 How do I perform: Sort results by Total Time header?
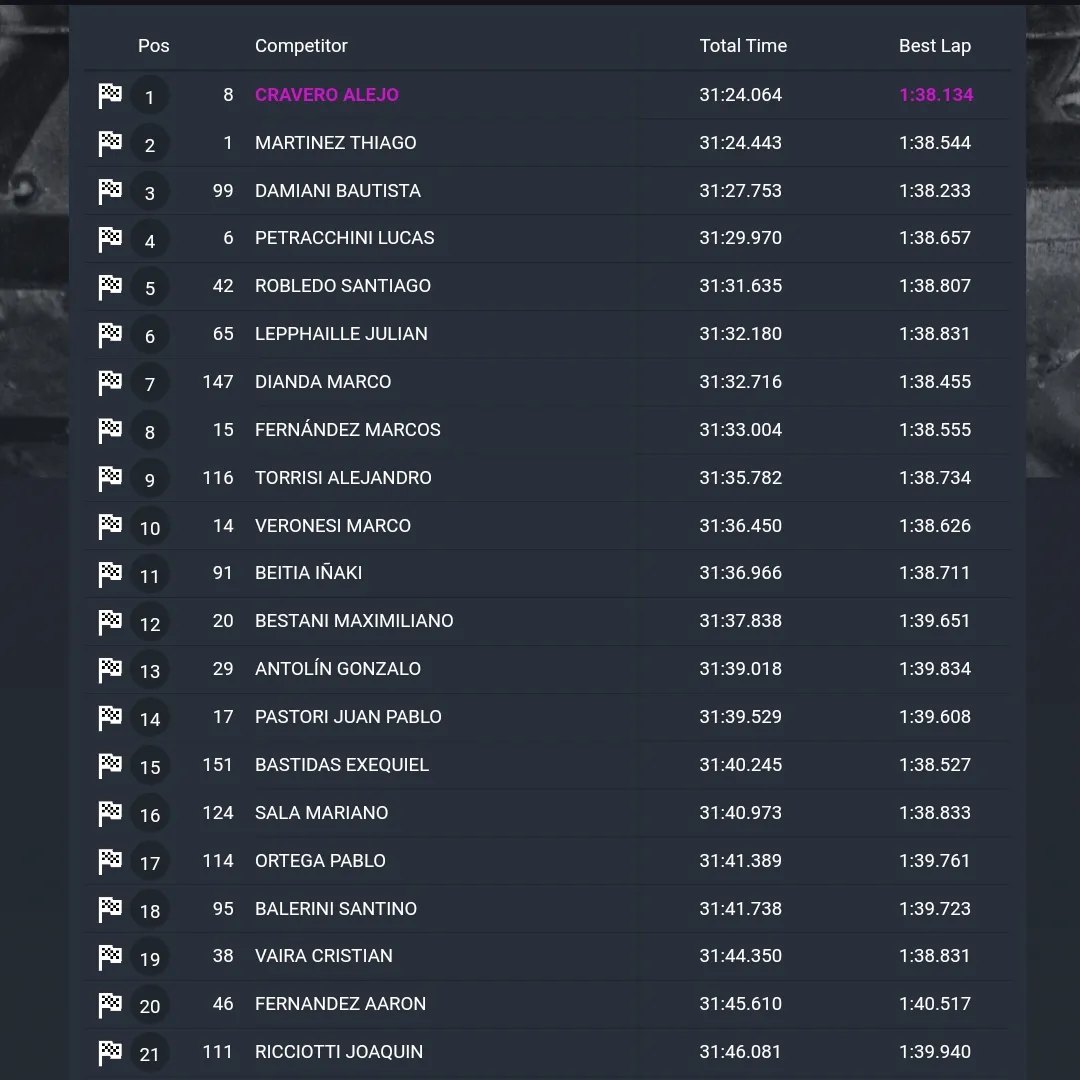[x=743, y=45]
